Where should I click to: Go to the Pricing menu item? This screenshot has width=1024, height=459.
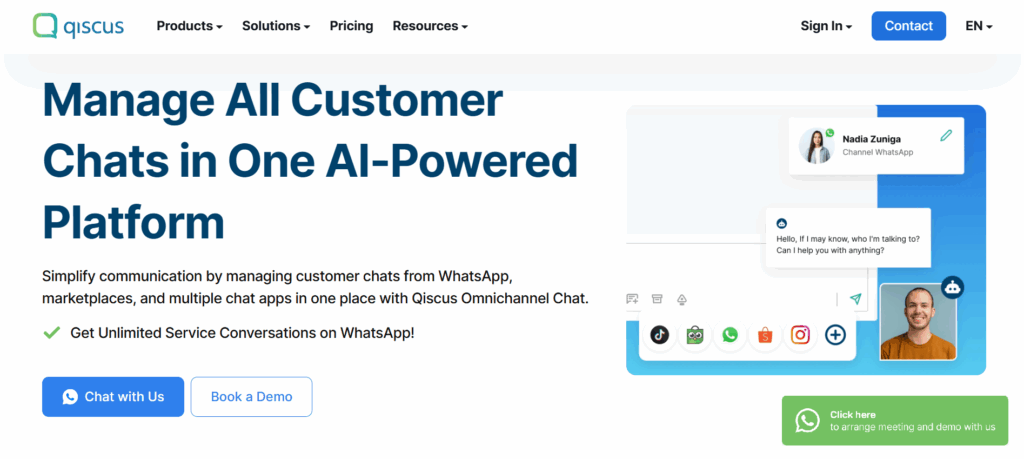coord(351,26)
